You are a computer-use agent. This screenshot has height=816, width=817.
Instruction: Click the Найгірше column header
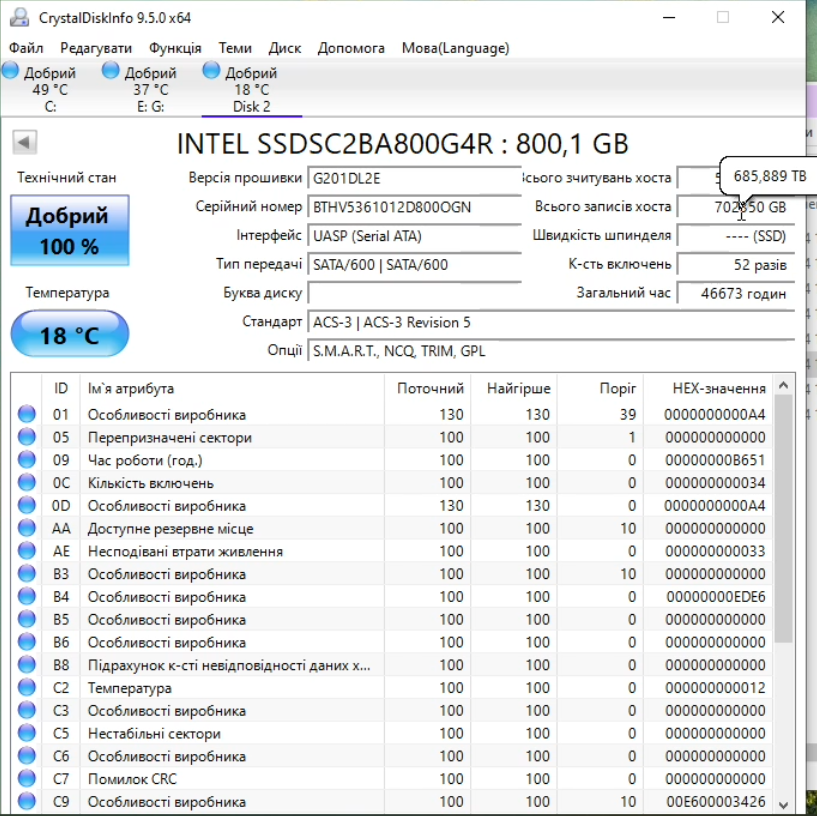pyautogui.click(x=514, y=388)
